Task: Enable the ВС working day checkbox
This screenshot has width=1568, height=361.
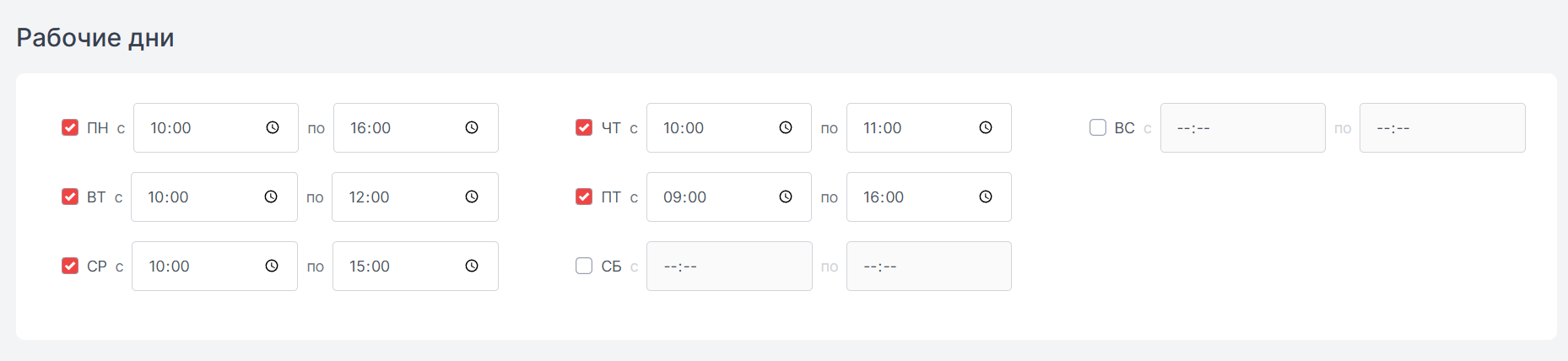Action: (x=1098, y=127)
